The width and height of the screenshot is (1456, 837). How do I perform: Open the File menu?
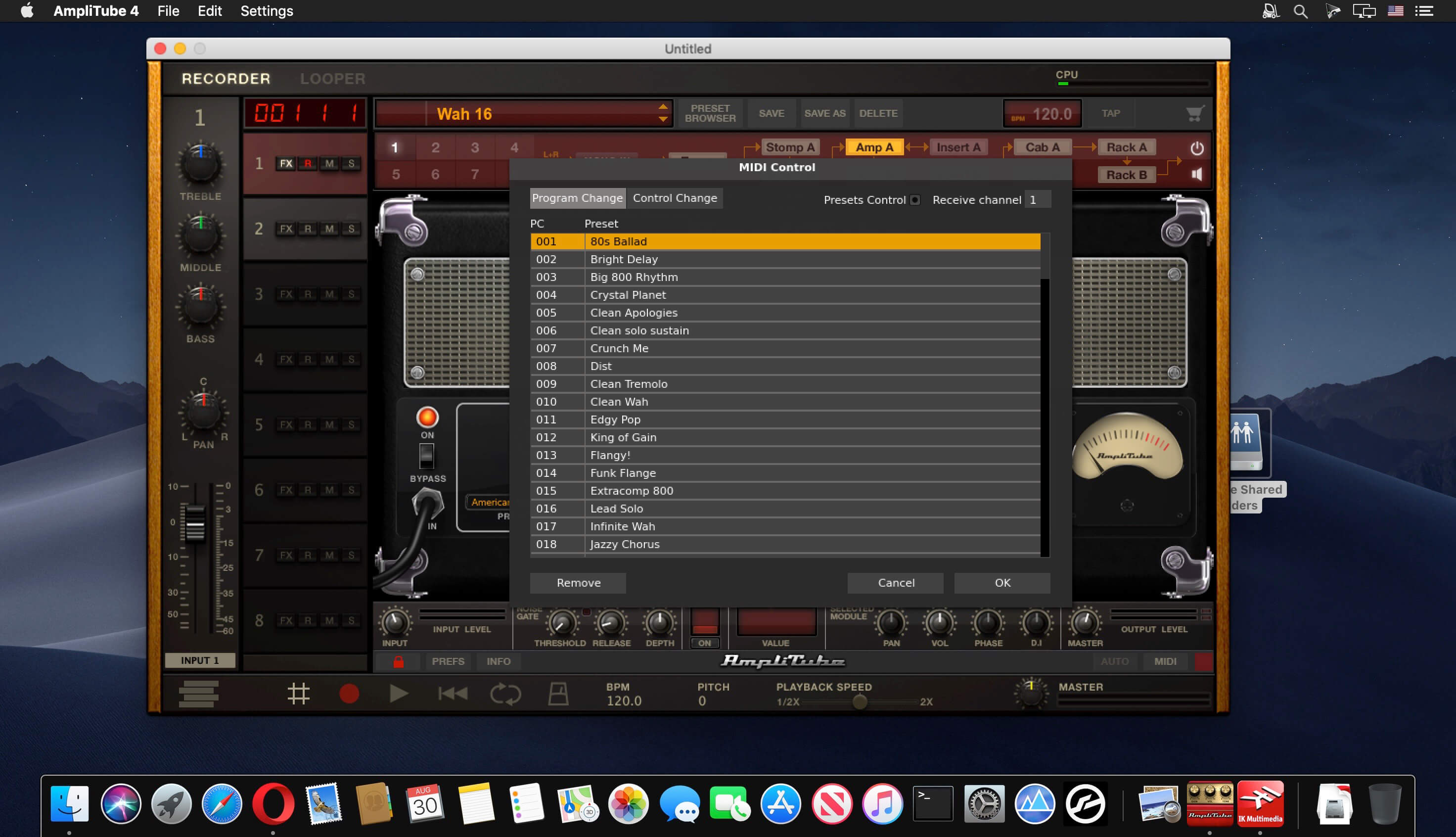click(x=168, y=11)
